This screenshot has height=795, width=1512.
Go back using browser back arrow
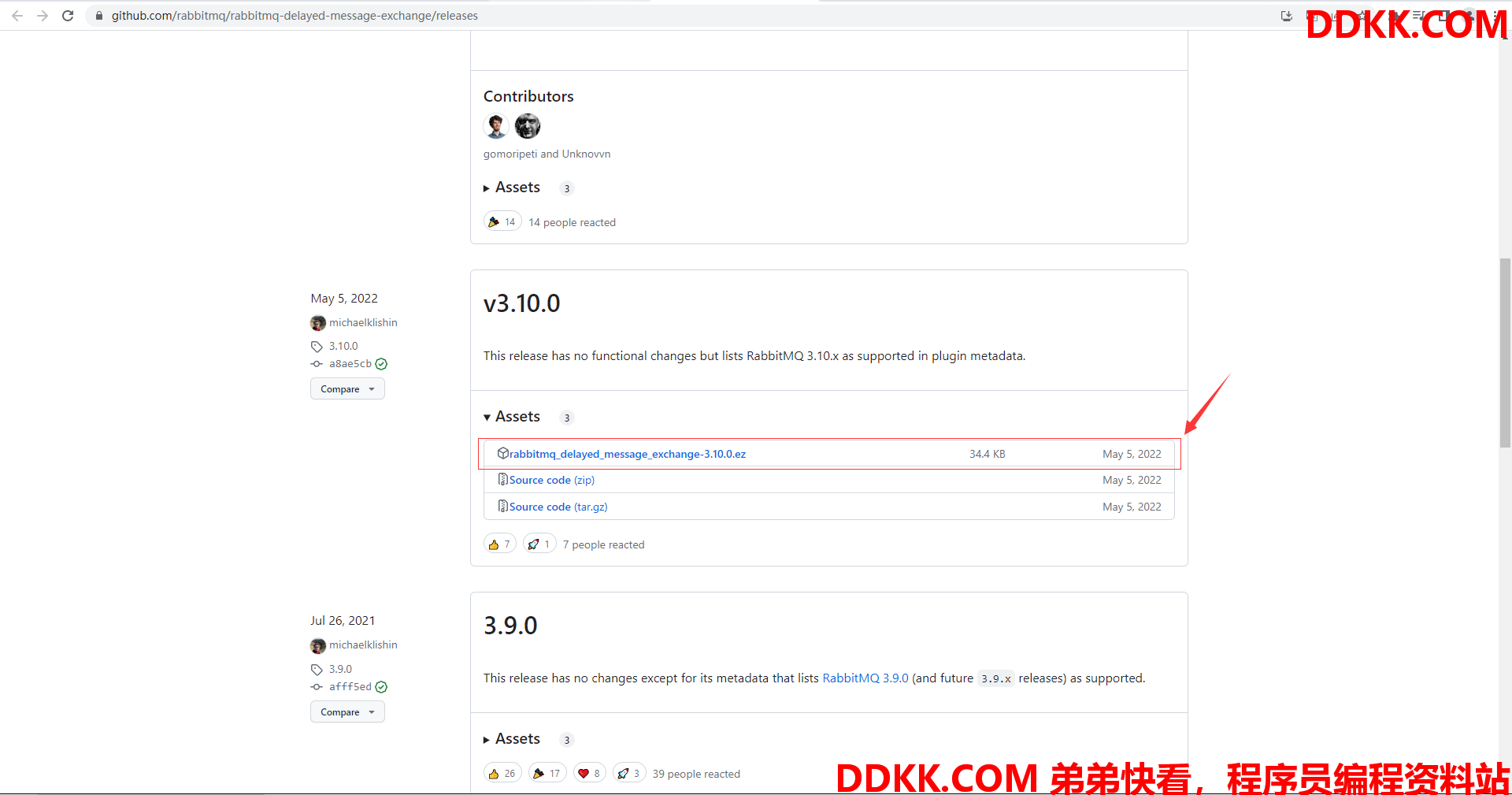pyautogui.click(x=17, y=16)
